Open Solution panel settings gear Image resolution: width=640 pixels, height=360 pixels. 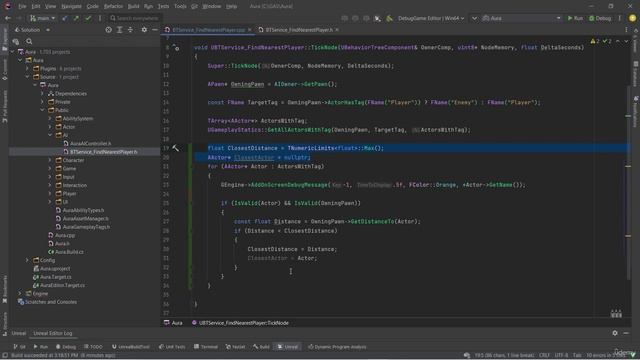point(144,30)
